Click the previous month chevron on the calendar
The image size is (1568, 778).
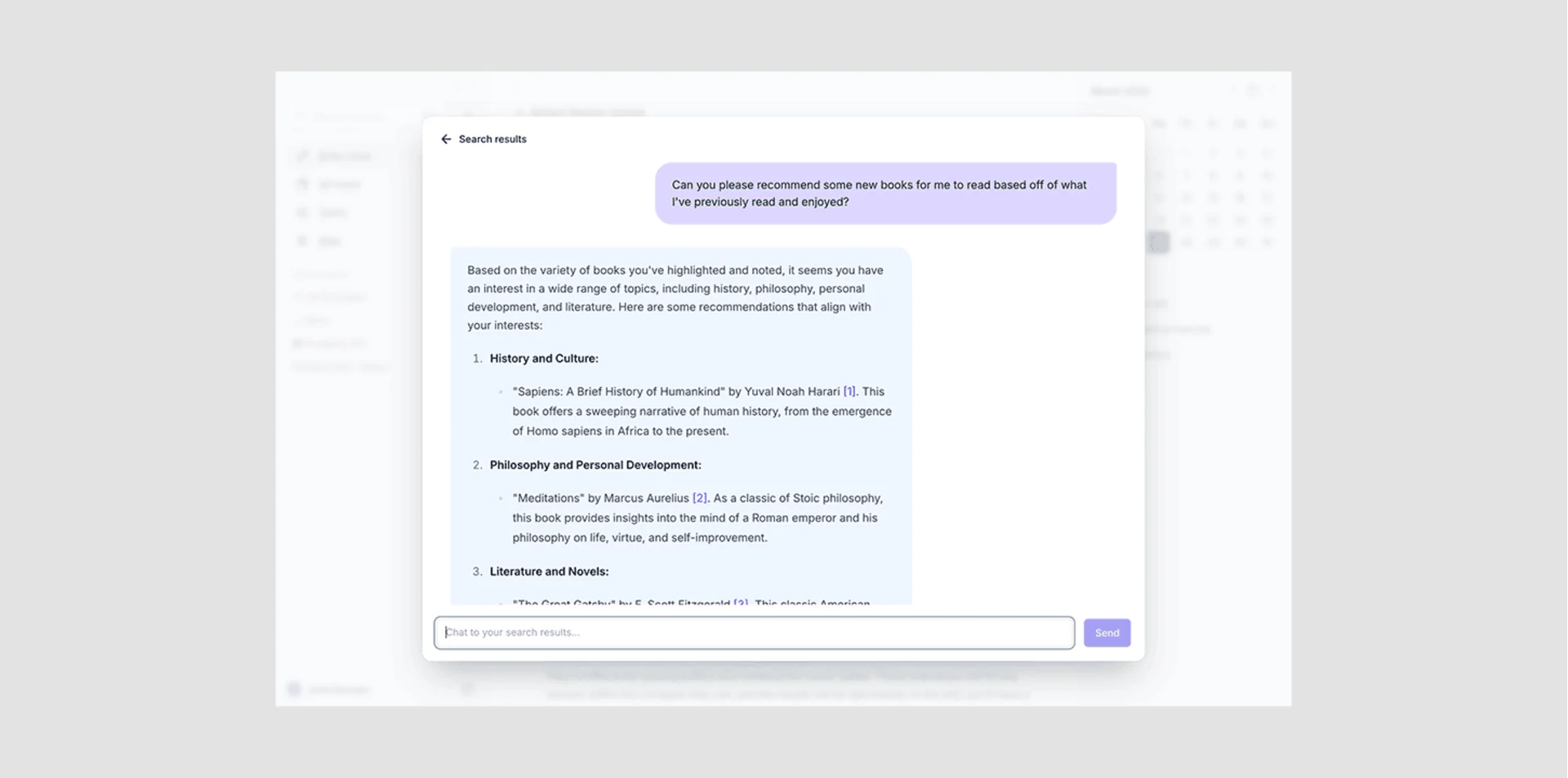tap(1233, 91)
